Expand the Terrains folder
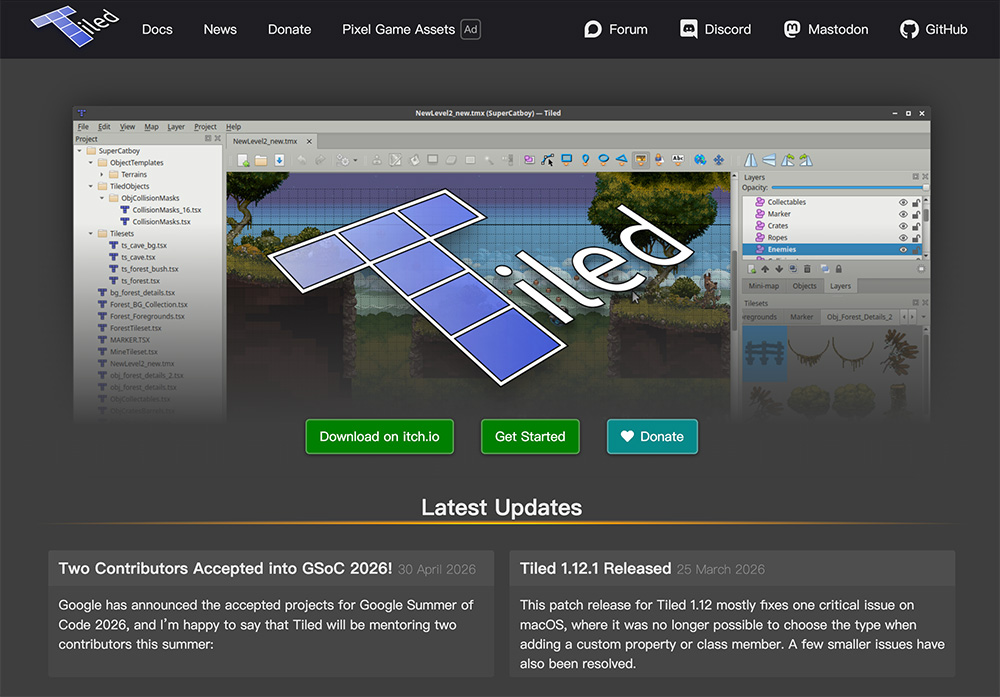1000x697 pixels. pyautogui.click(x=102, y=174)
